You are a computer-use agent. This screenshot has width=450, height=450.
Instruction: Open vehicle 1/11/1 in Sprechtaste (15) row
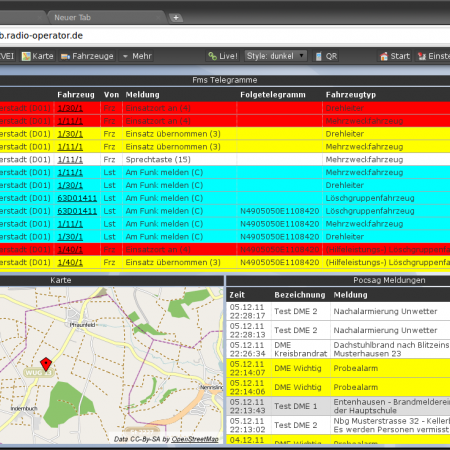tap(70, 160)
